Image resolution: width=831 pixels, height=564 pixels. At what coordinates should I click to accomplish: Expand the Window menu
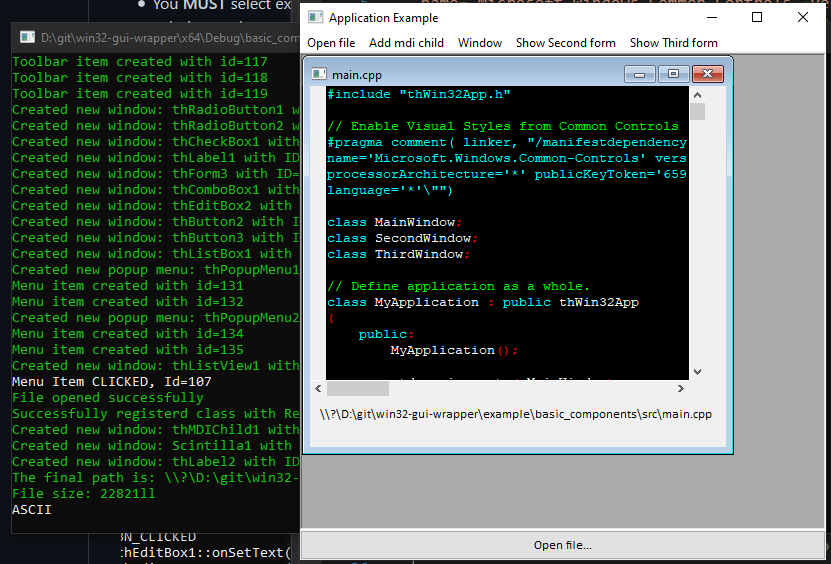480,43
